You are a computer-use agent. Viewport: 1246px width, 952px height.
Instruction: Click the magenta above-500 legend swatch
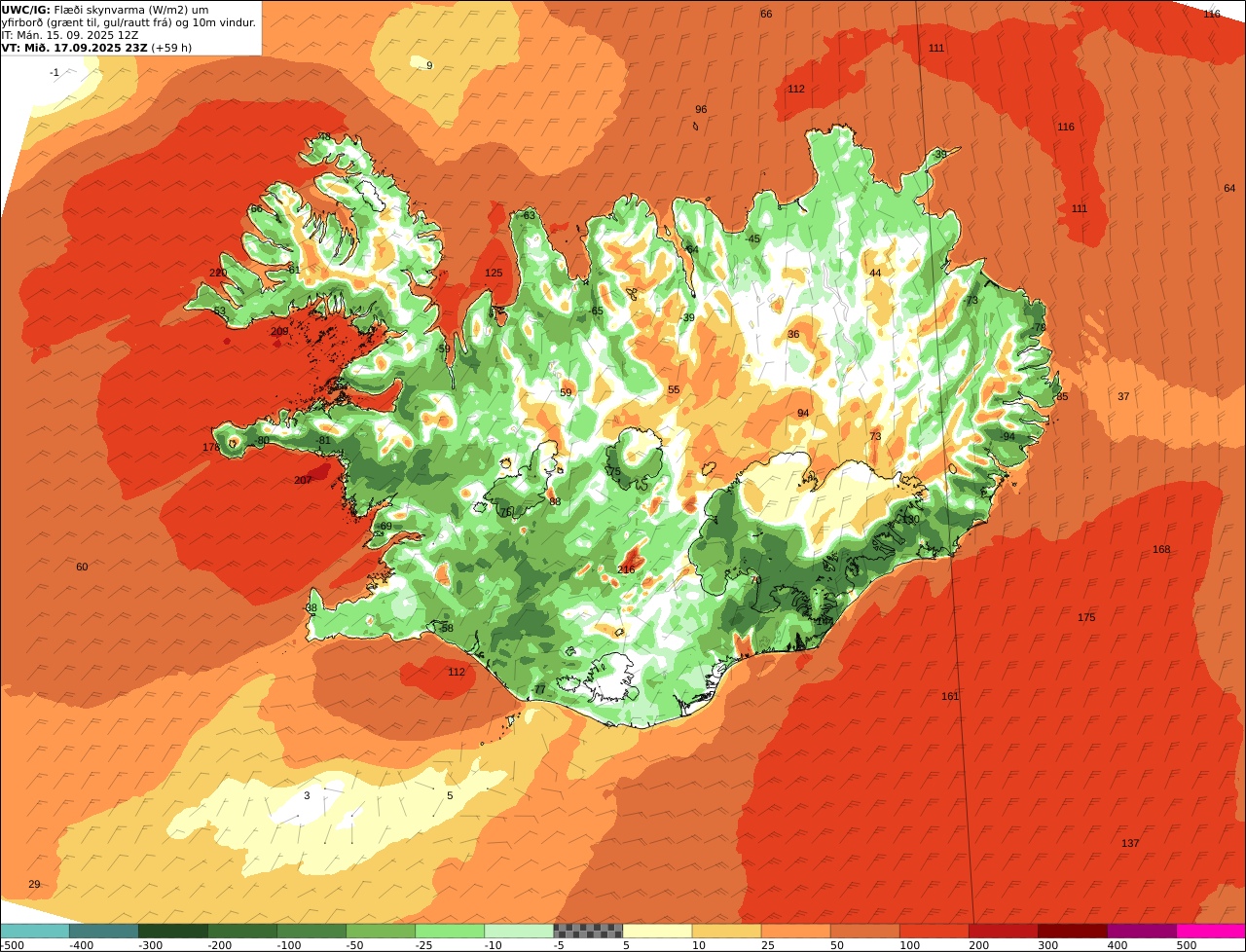(1211, 931)
